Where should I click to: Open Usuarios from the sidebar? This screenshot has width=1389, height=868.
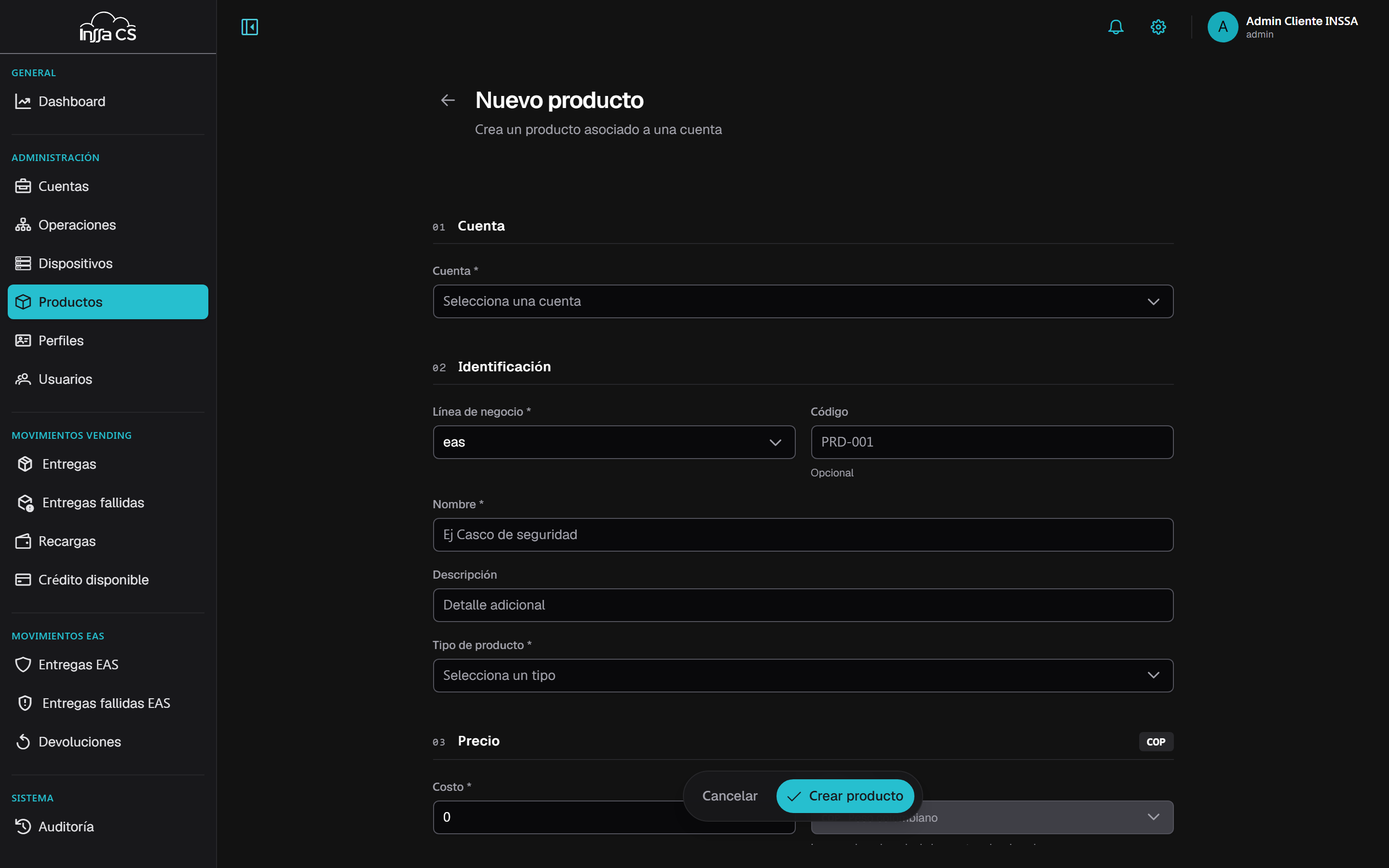pos(108,380)
